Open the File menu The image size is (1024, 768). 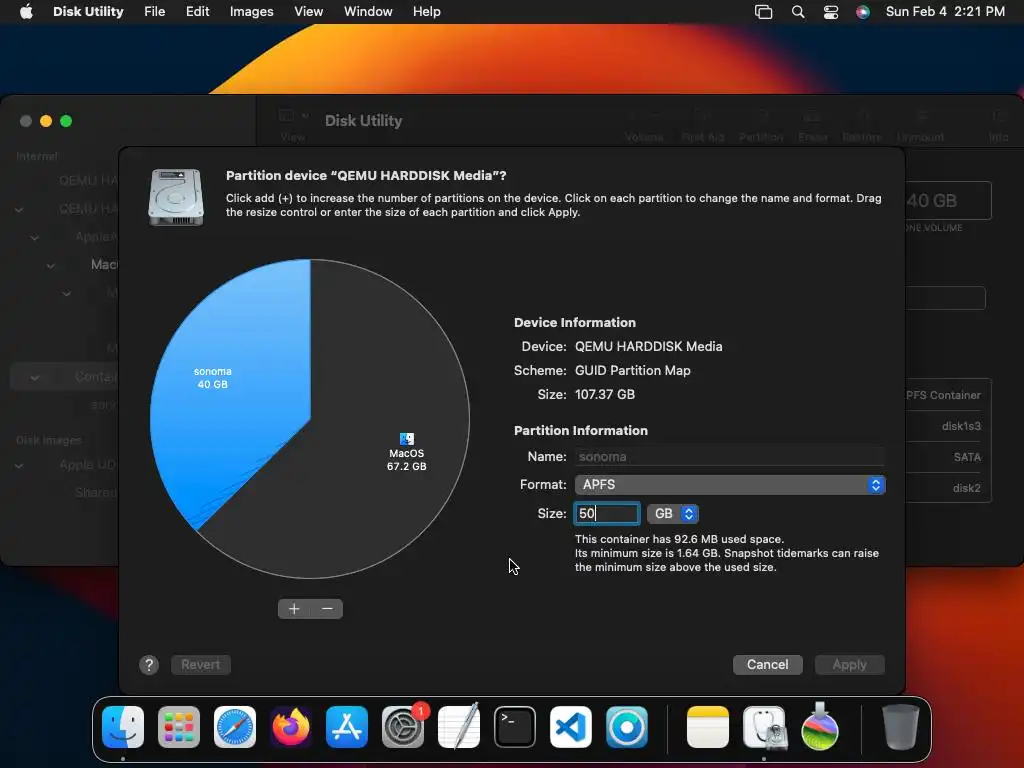point(154,11)
